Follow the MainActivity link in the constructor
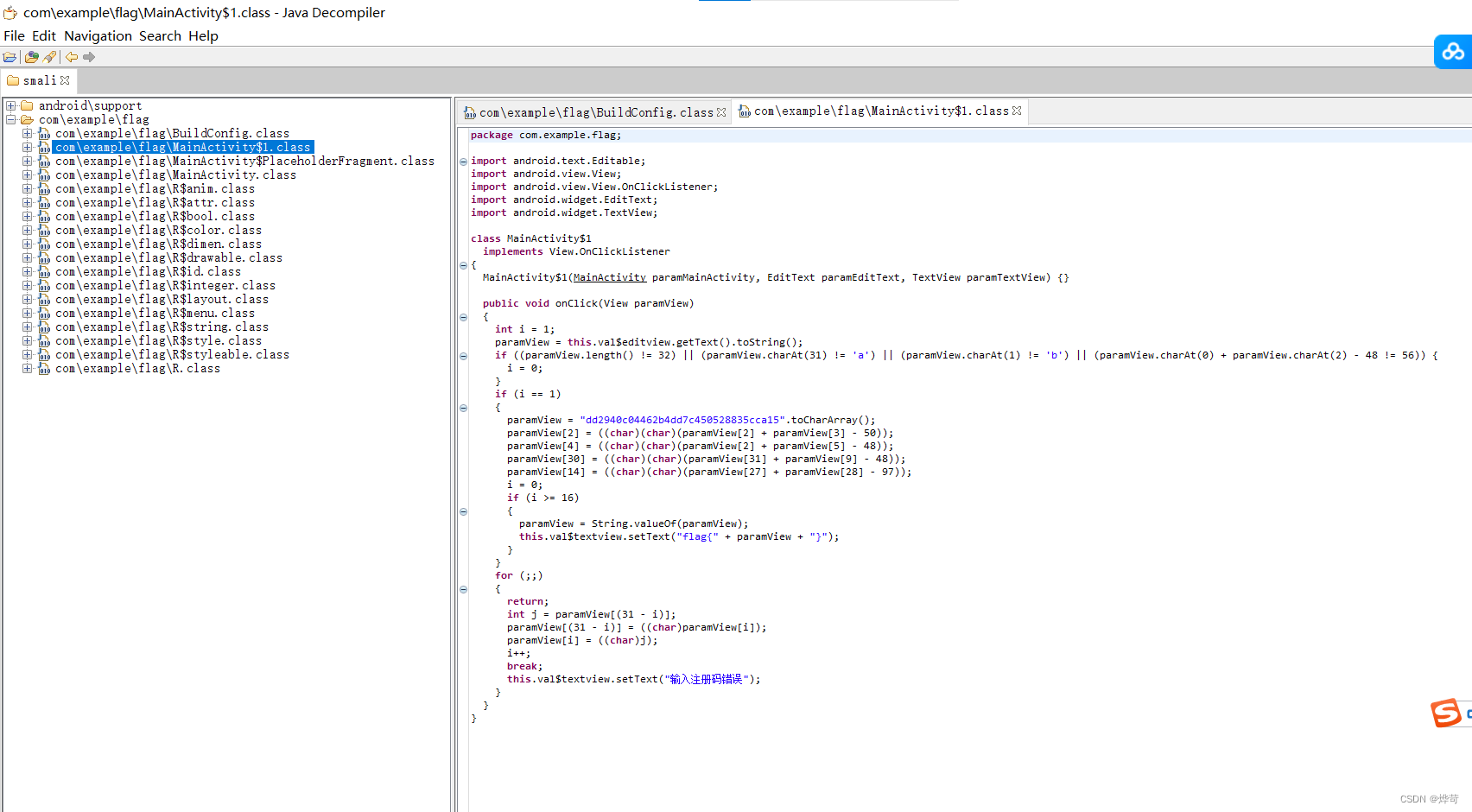This screenshot has height=812, width=1472. click(609, 277)
